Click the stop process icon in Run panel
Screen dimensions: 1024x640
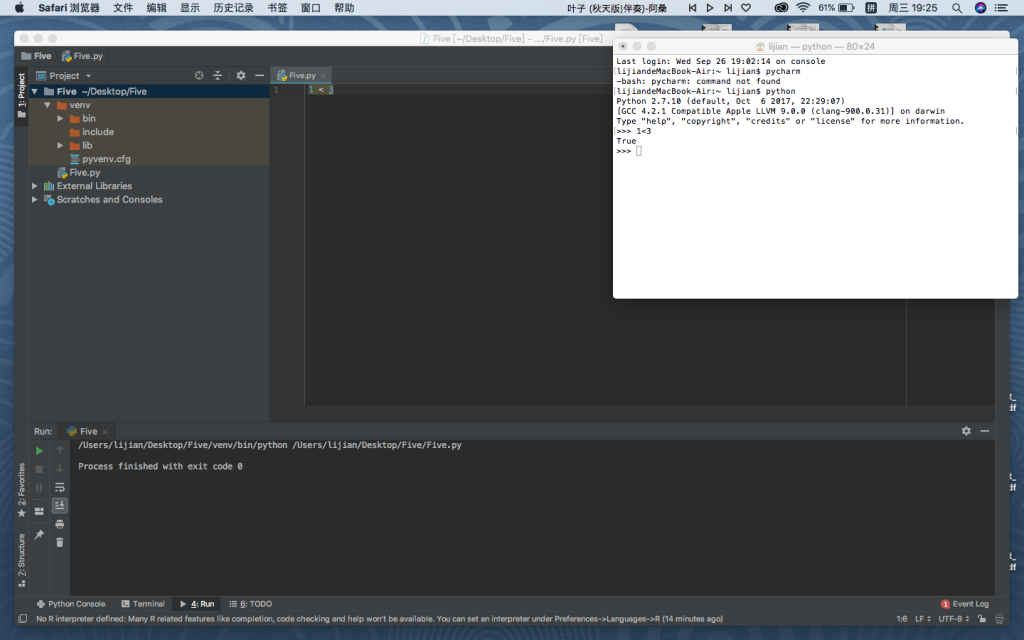point(39,469)
